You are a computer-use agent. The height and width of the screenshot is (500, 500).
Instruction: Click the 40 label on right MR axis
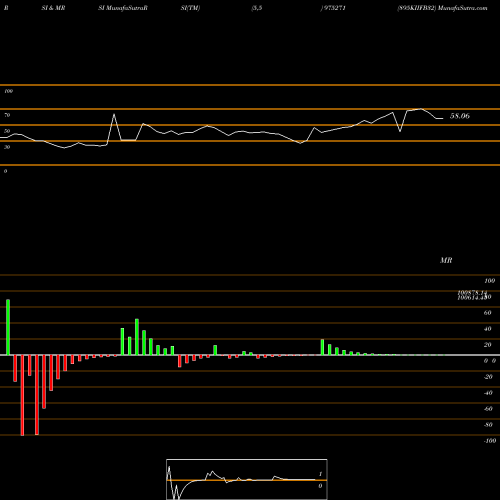[487, 329]
